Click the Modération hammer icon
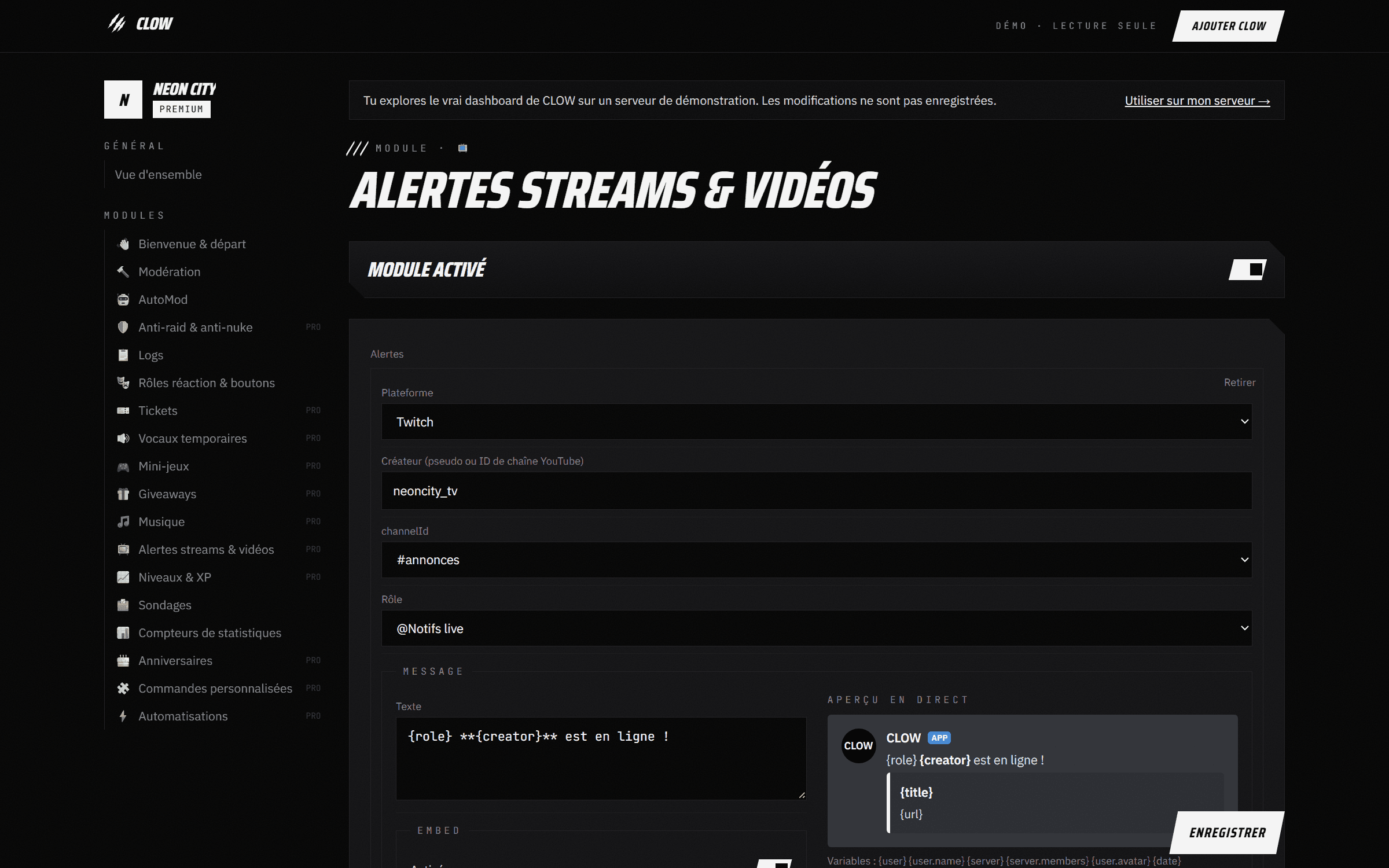 point(123,272)
